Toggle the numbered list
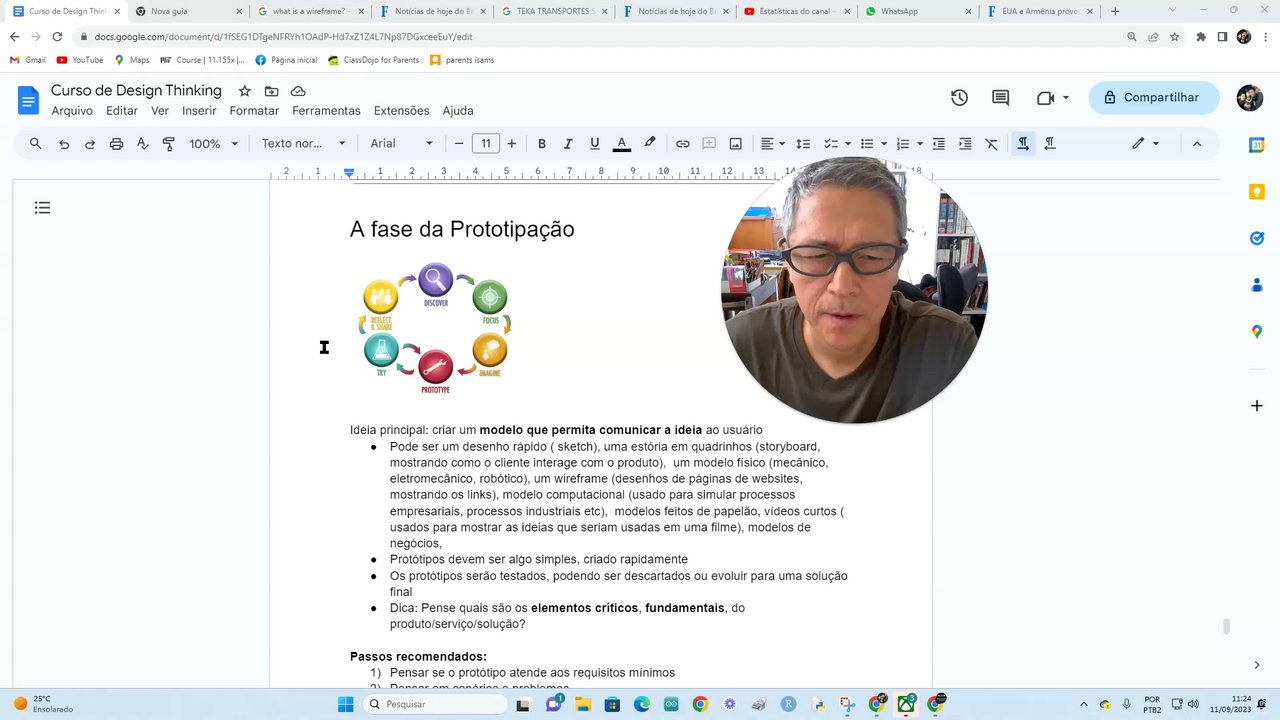 903,144
